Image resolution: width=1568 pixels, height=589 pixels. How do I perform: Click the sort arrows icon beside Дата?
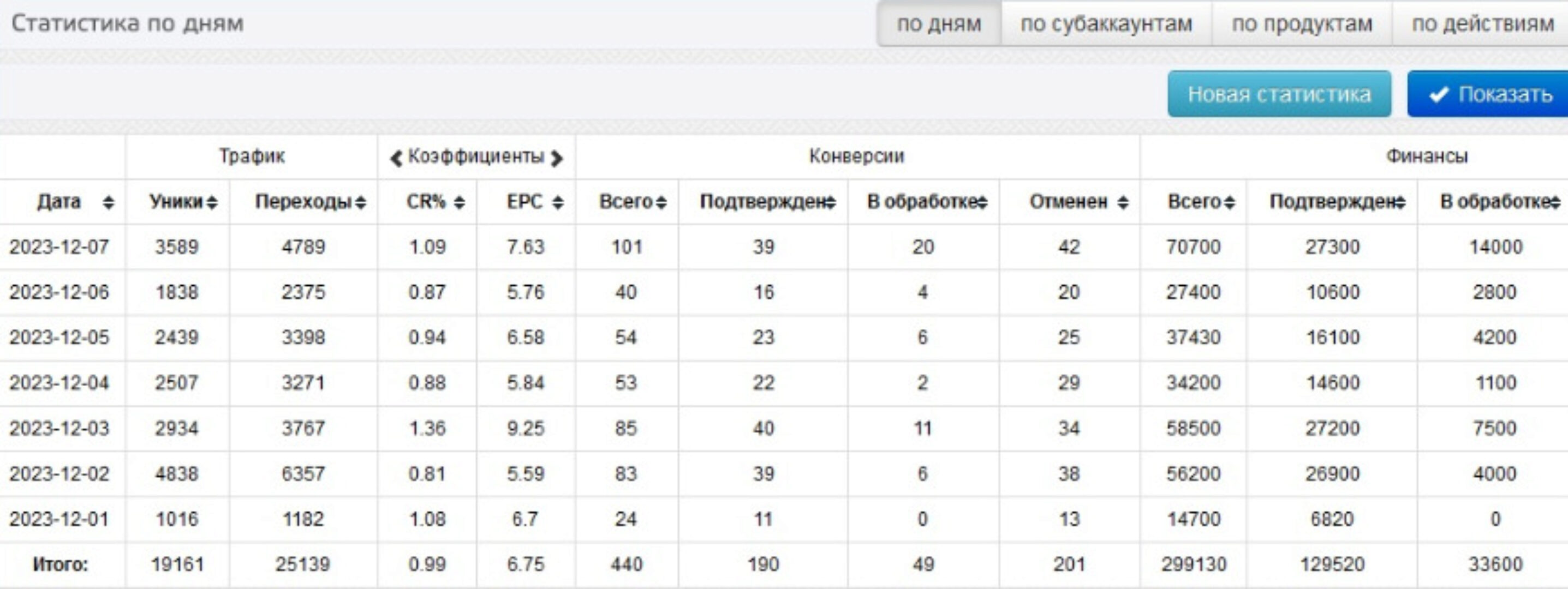[x=109, y=202]
